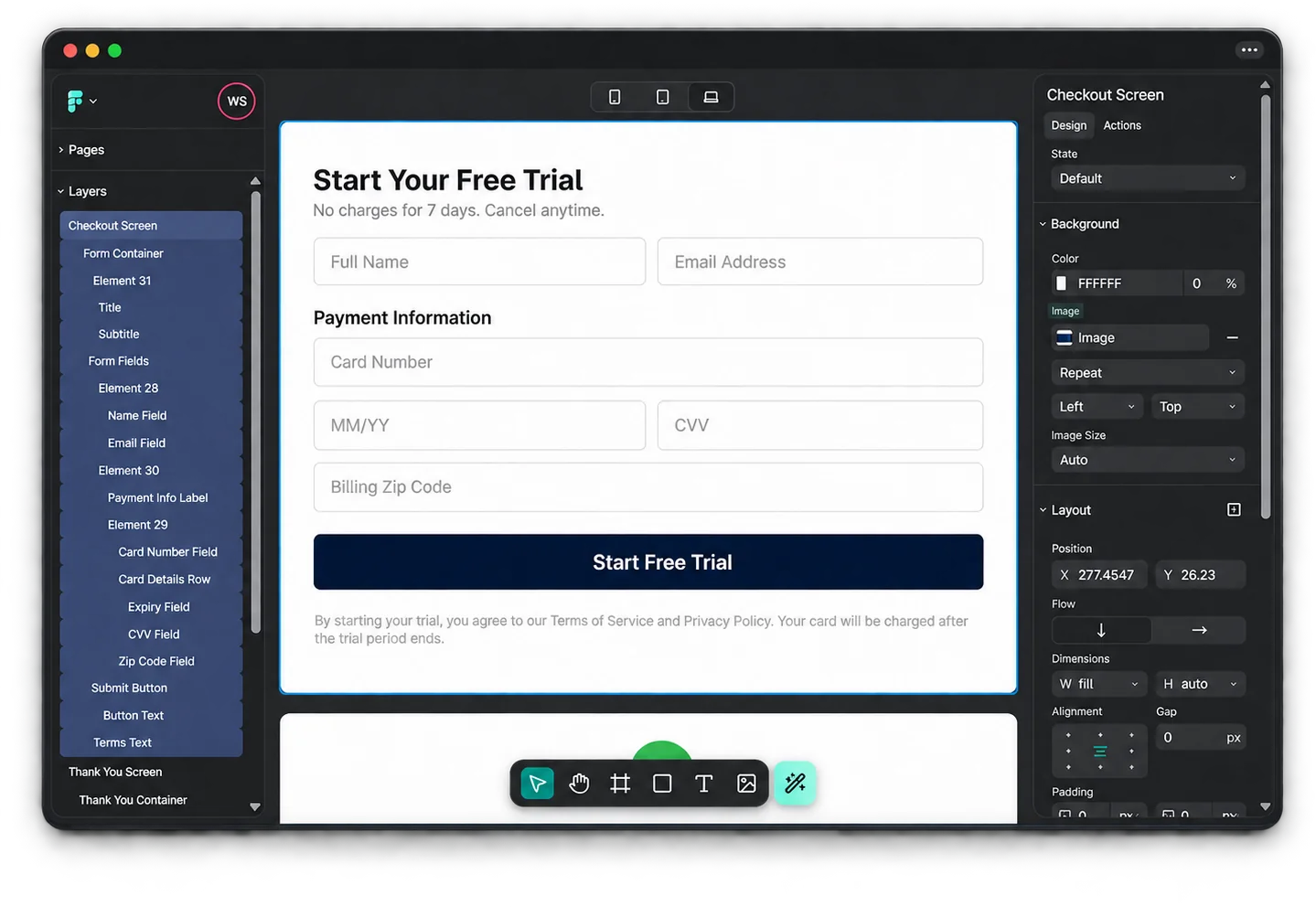Click the Card Number input field
1316x907 pixels.
tap(648, 362)
